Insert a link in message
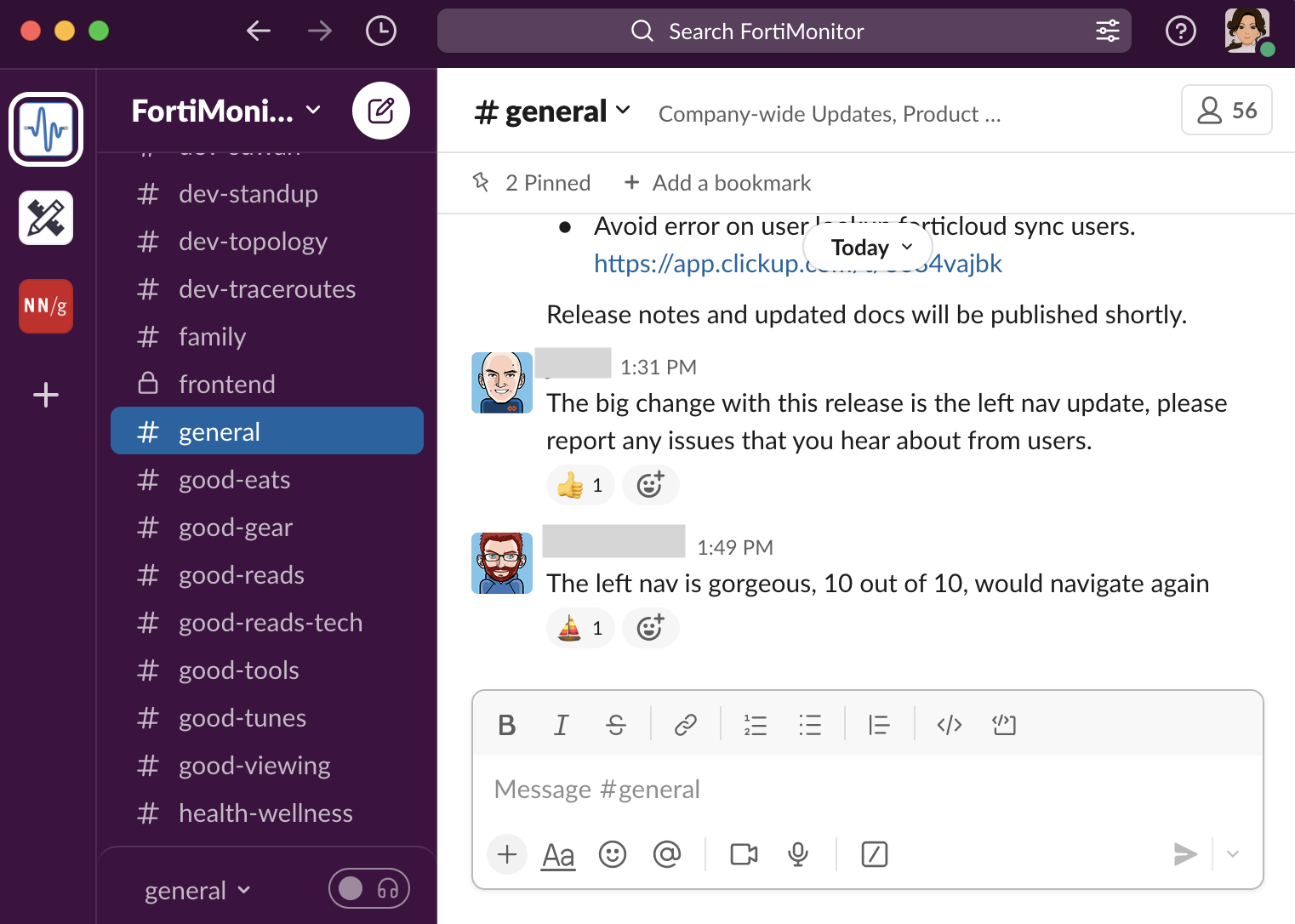The width and height of the screenshot is (1295, 924). [x=685, y=725]
